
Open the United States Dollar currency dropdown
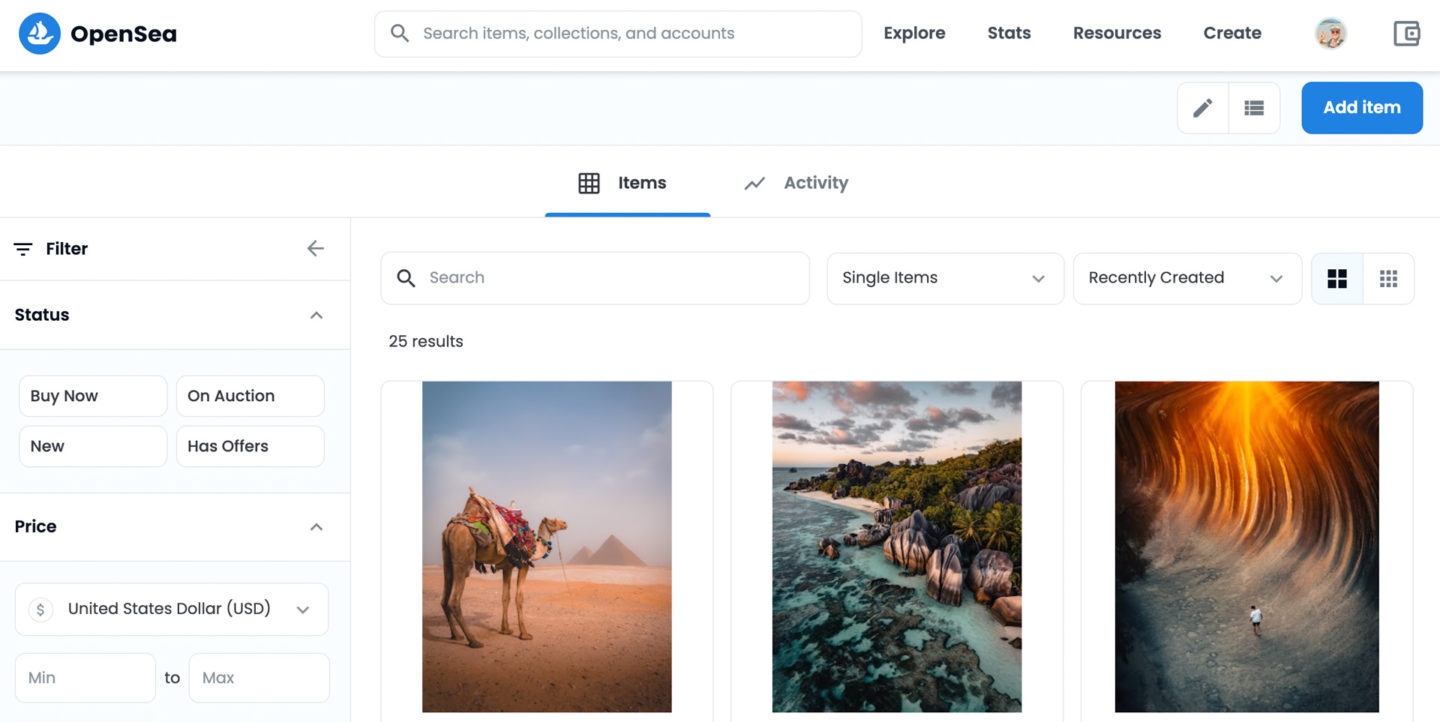pyautogui.click(x=172, y=609)
